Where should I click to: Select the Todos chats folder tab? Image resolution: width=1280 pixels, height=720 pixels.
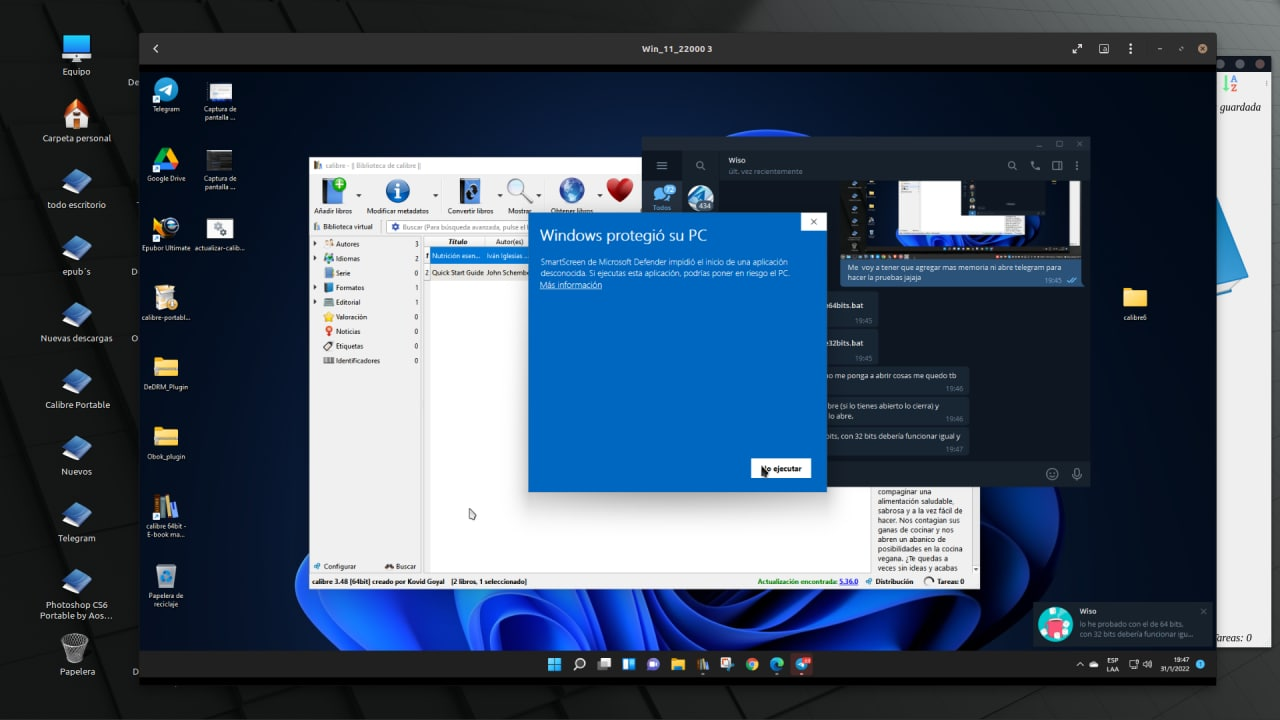(x=661, y=197)
